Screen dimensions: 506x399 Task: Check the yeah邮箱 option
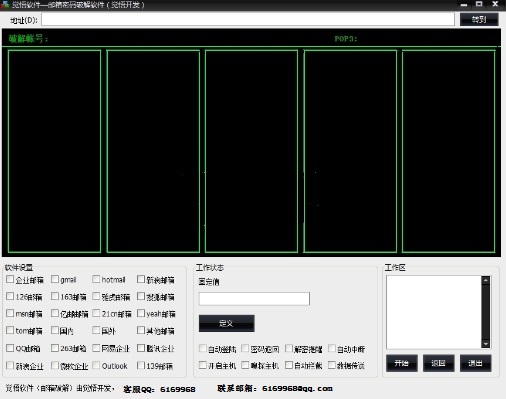click(x=141, y=313)
